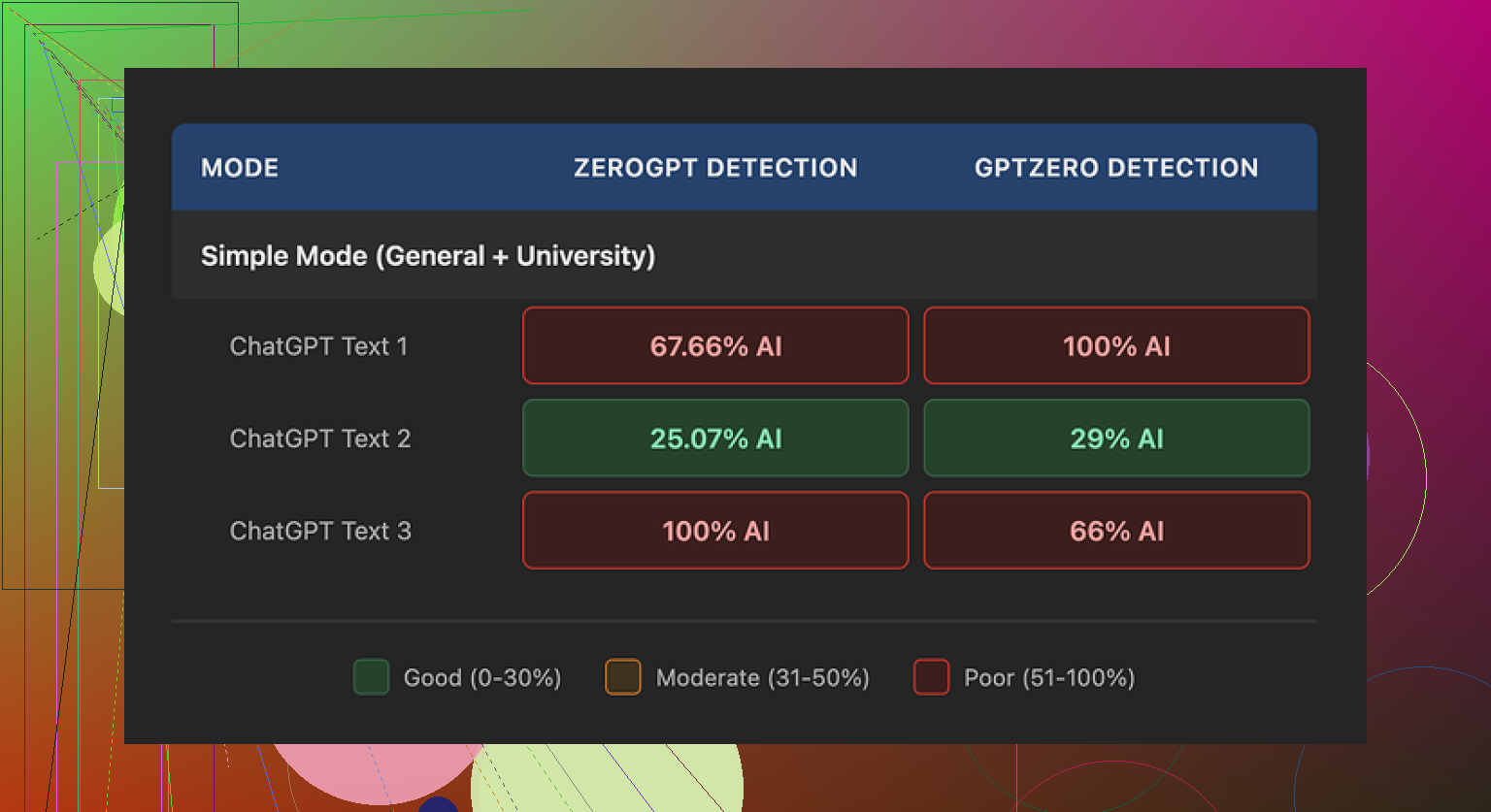This screenshot has width=1491, height=812.
Task: Click the Poor (51-100%) legend label
Action: tap(1049, 677)
